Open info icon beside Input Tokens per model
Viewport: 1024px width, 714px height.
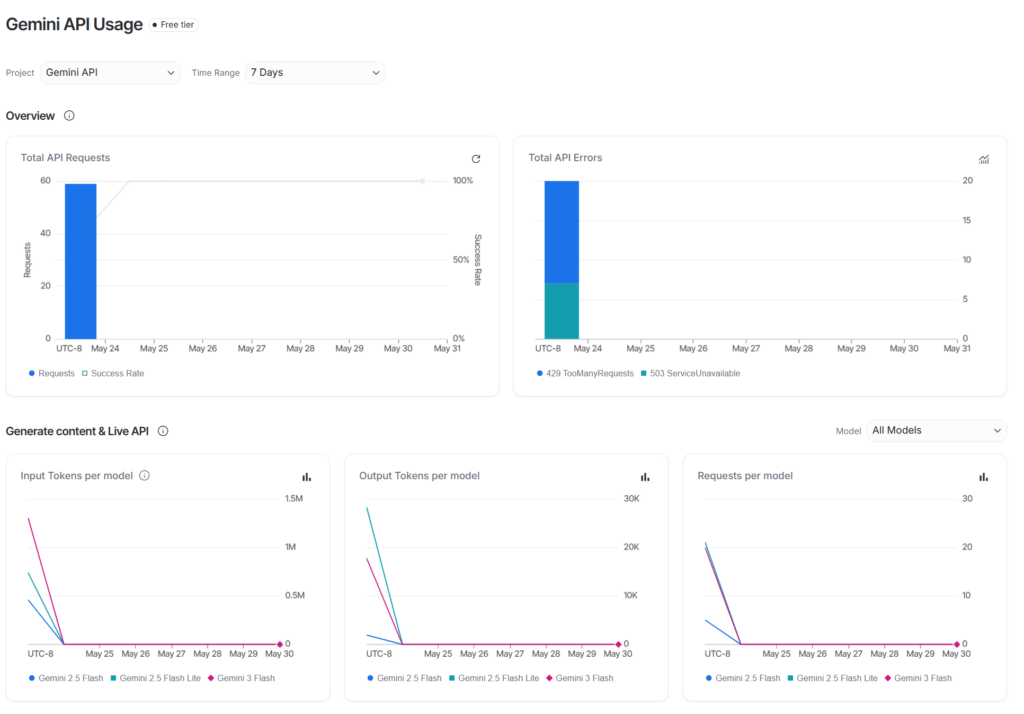point(144,476)
